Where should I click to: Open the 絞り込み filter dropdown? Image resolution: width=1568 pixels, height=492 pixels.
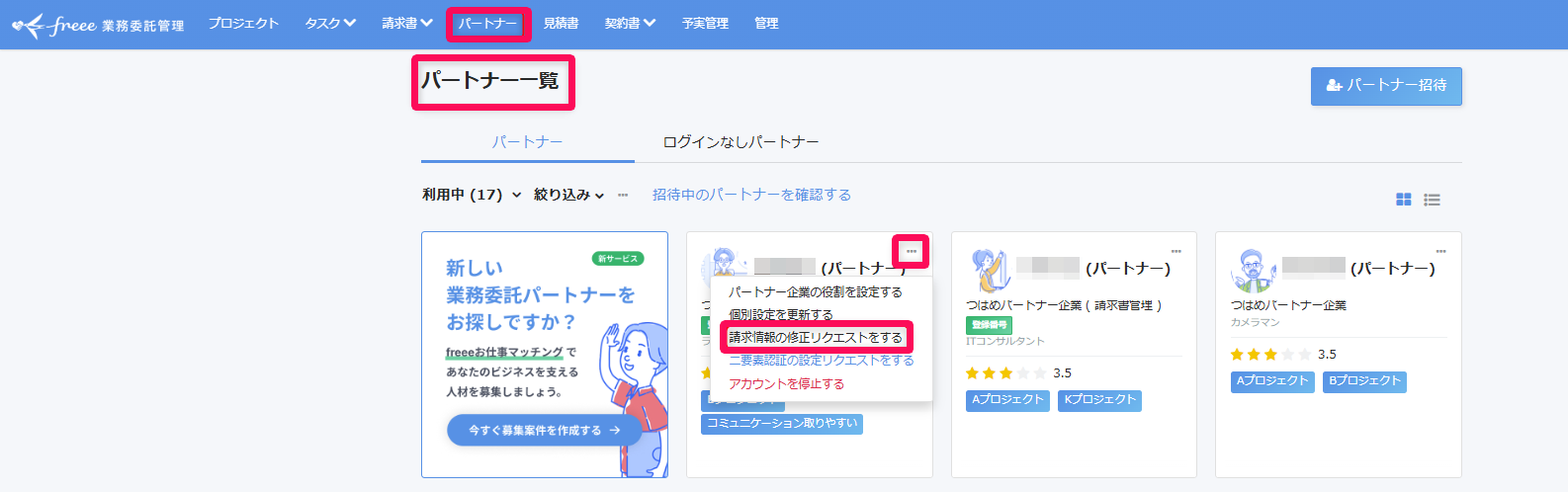[568, 196]
